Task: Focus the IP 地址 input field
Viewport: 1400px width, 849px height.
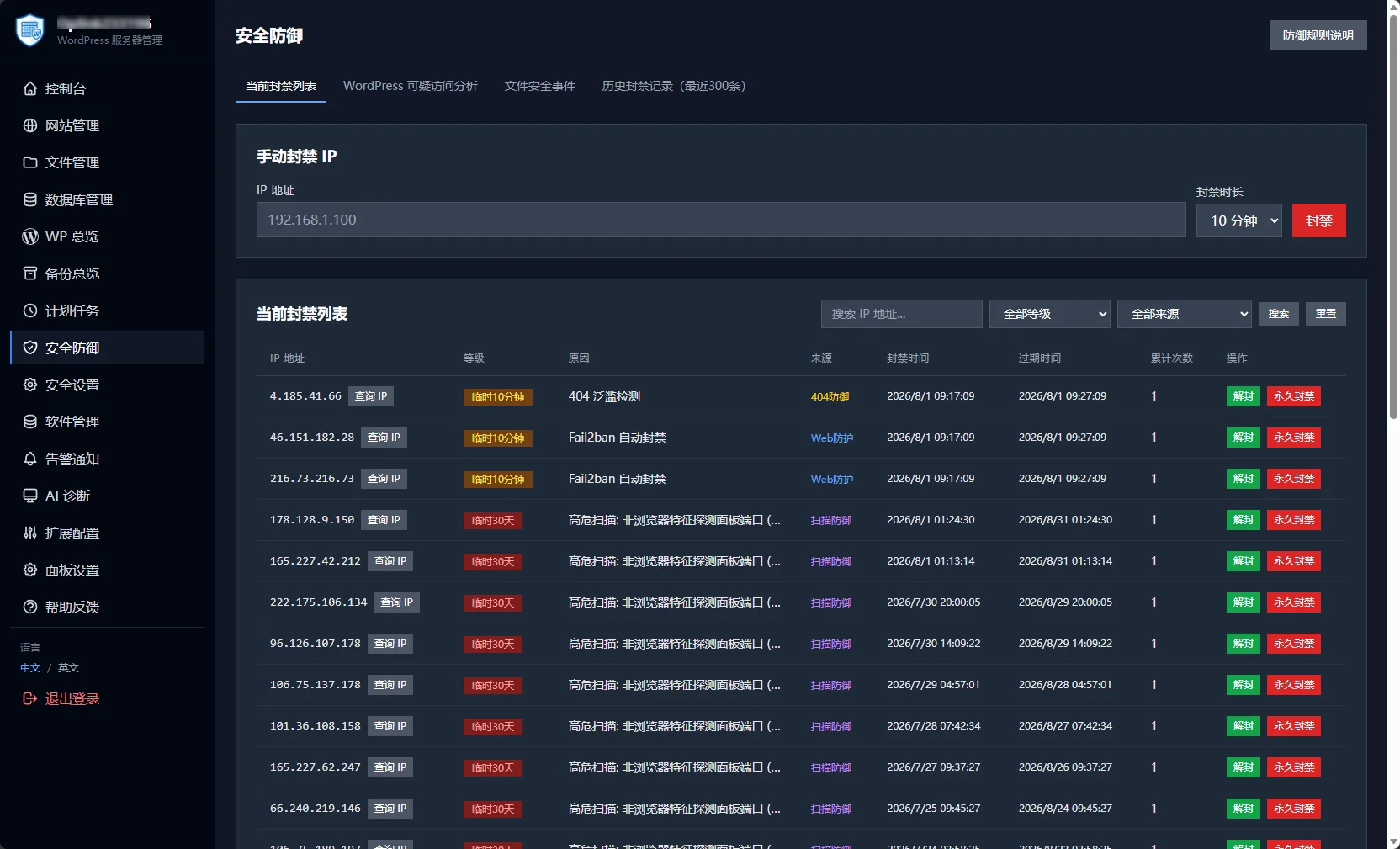Action: 721,220
